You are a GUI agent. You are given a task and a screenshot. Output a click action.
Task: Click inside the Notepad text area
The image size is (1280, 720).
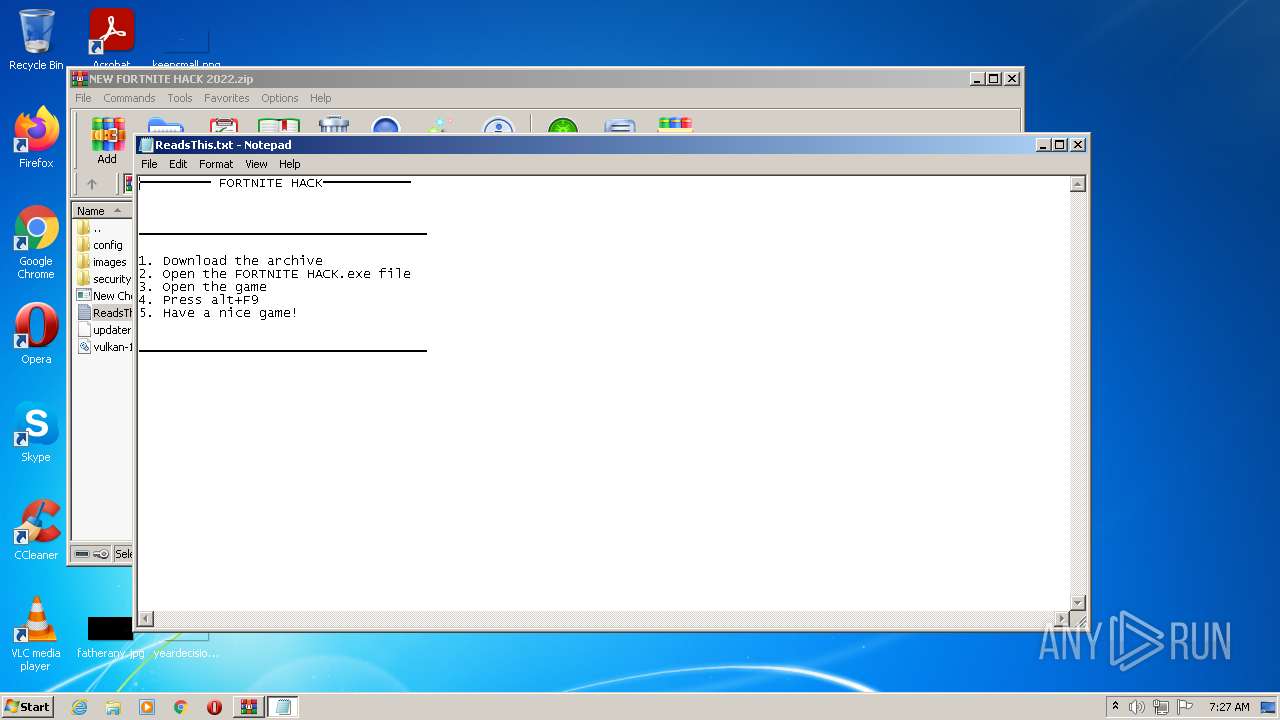tap(603, 393)
